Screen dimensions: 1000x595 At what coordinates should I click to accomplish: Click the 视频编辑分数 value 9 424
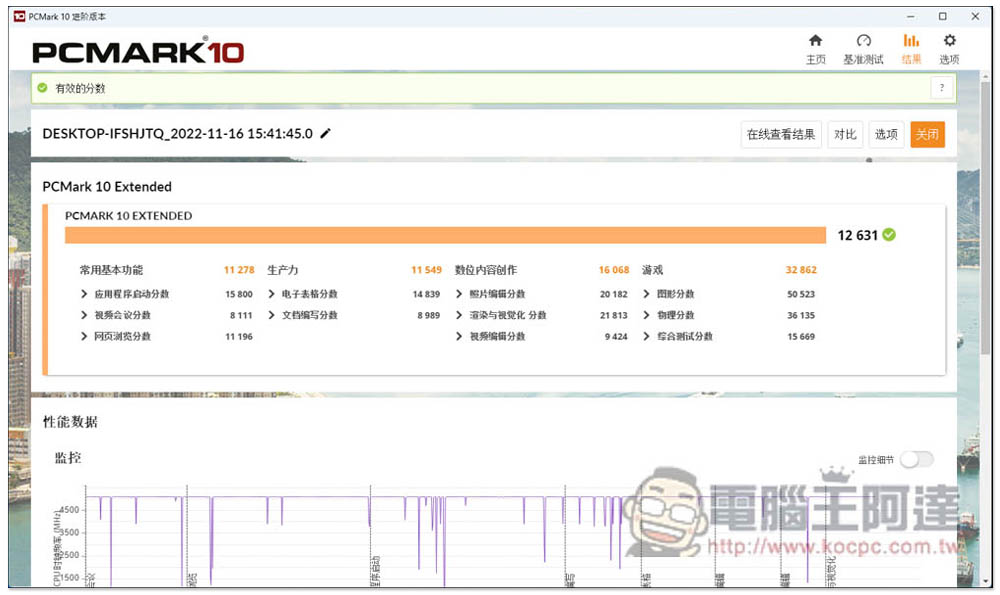click(616, 336)
